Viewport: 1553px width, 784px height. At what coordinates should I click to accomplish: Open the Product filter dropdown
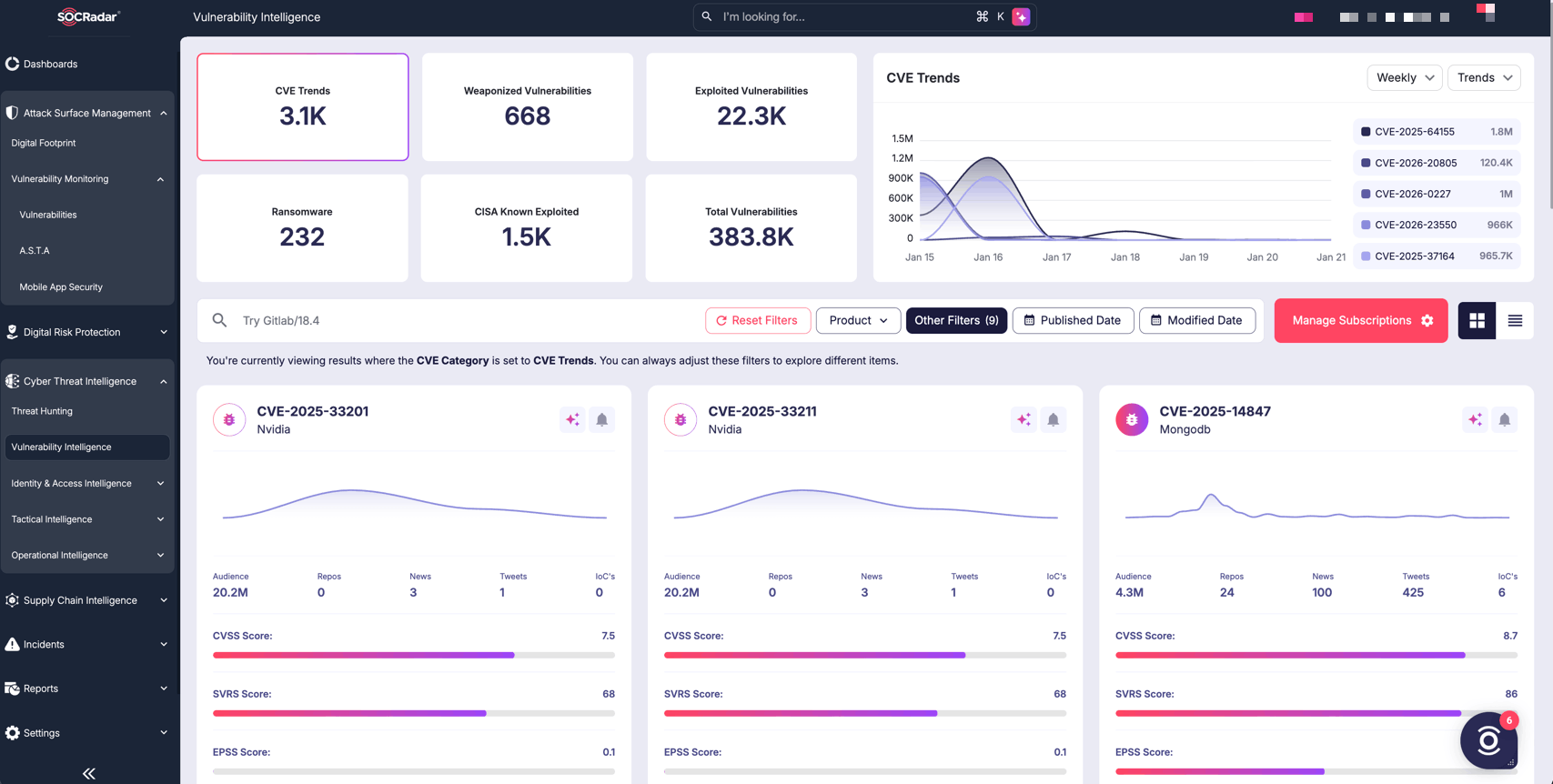(x=858, y=320)
